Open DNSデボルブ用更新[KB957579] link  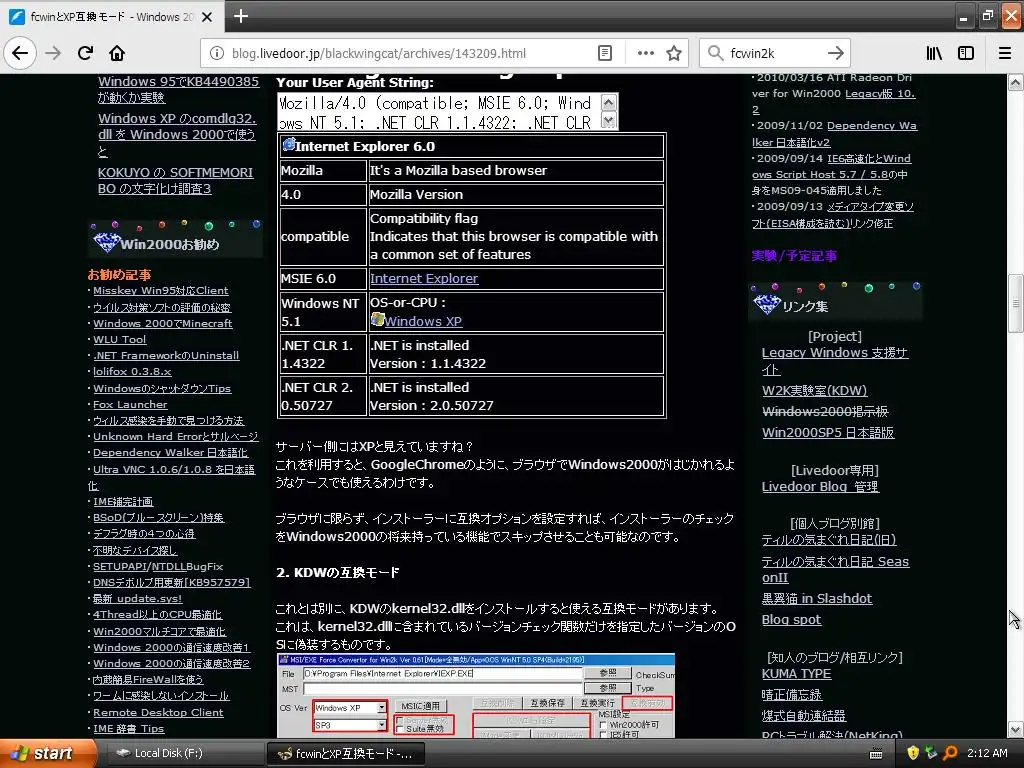[172, 583]
